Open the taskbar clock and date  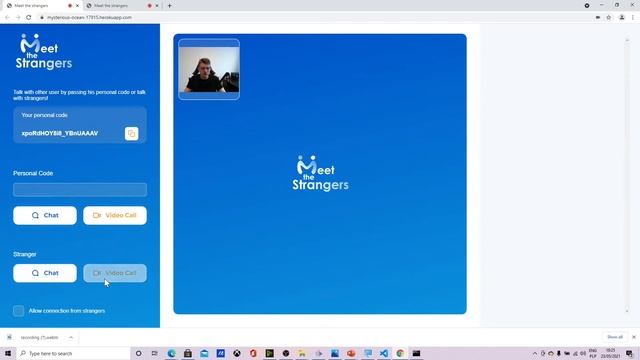(611, 353)
